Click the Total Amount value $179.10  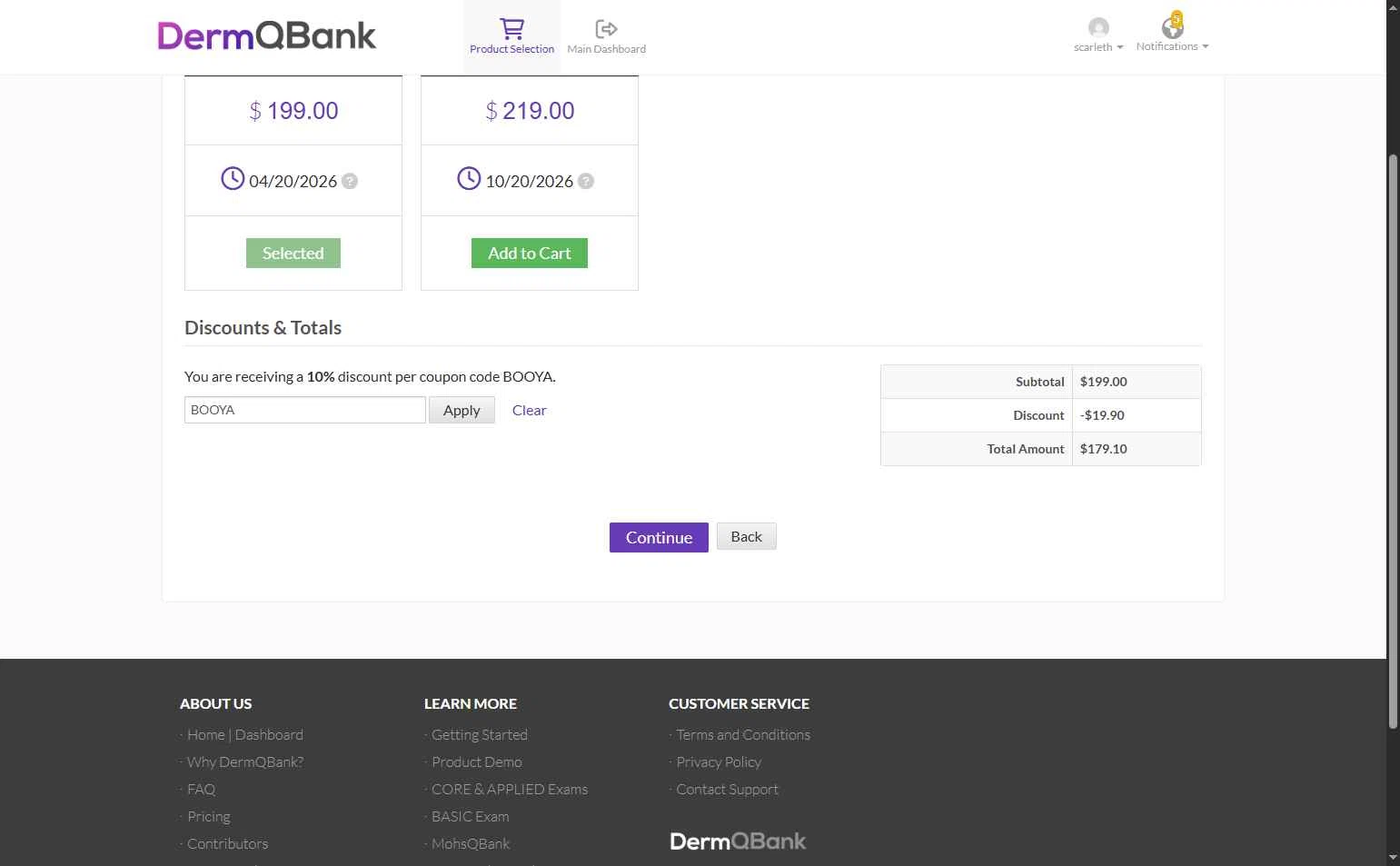click(x=1103, y=449)
